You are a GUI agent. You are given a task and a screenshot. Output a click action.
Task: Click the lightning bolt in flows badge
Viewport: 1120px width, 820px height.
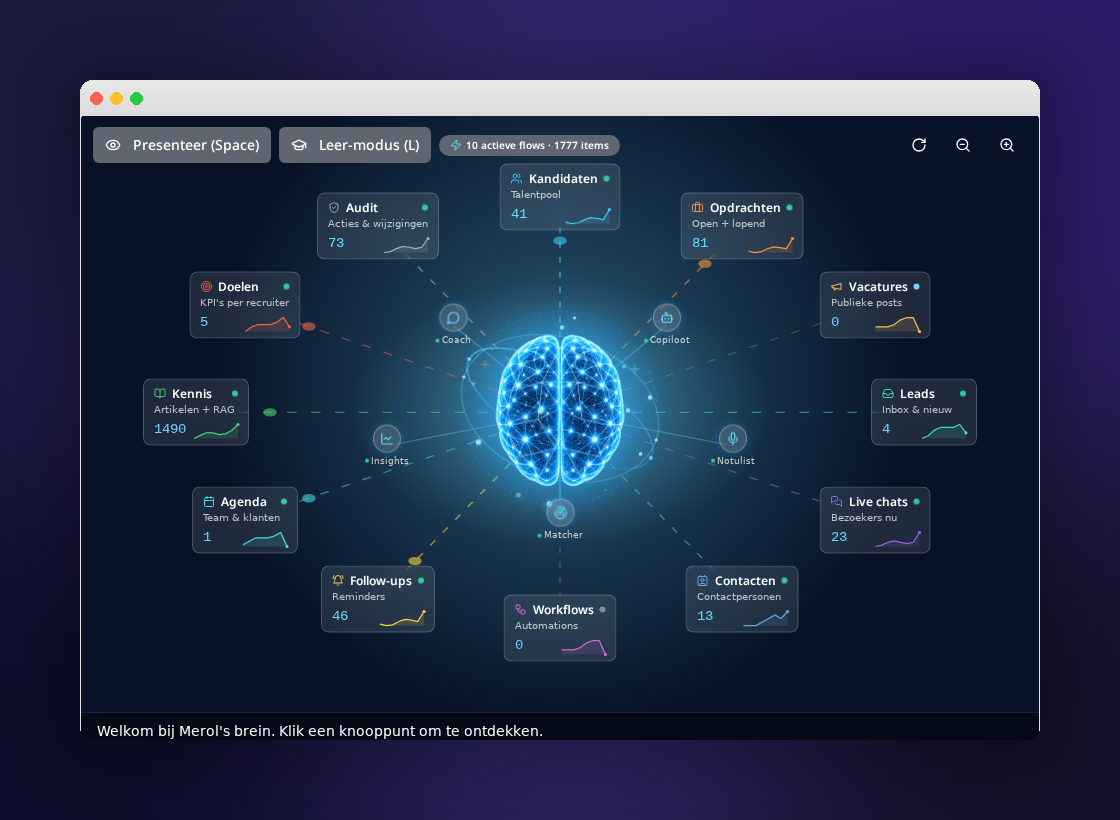pos(456,145)
